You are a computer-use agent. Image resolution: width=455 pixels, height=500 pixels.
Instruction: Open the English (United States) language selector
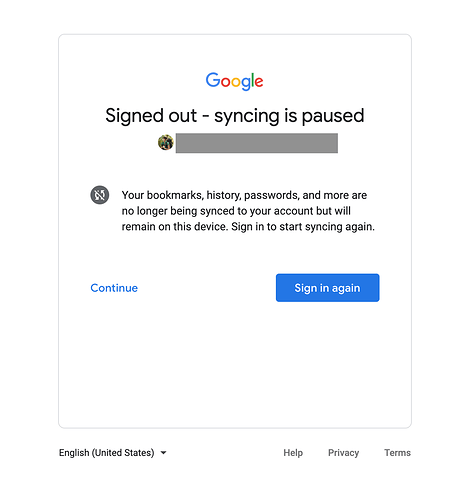click(x=113, y=453)
